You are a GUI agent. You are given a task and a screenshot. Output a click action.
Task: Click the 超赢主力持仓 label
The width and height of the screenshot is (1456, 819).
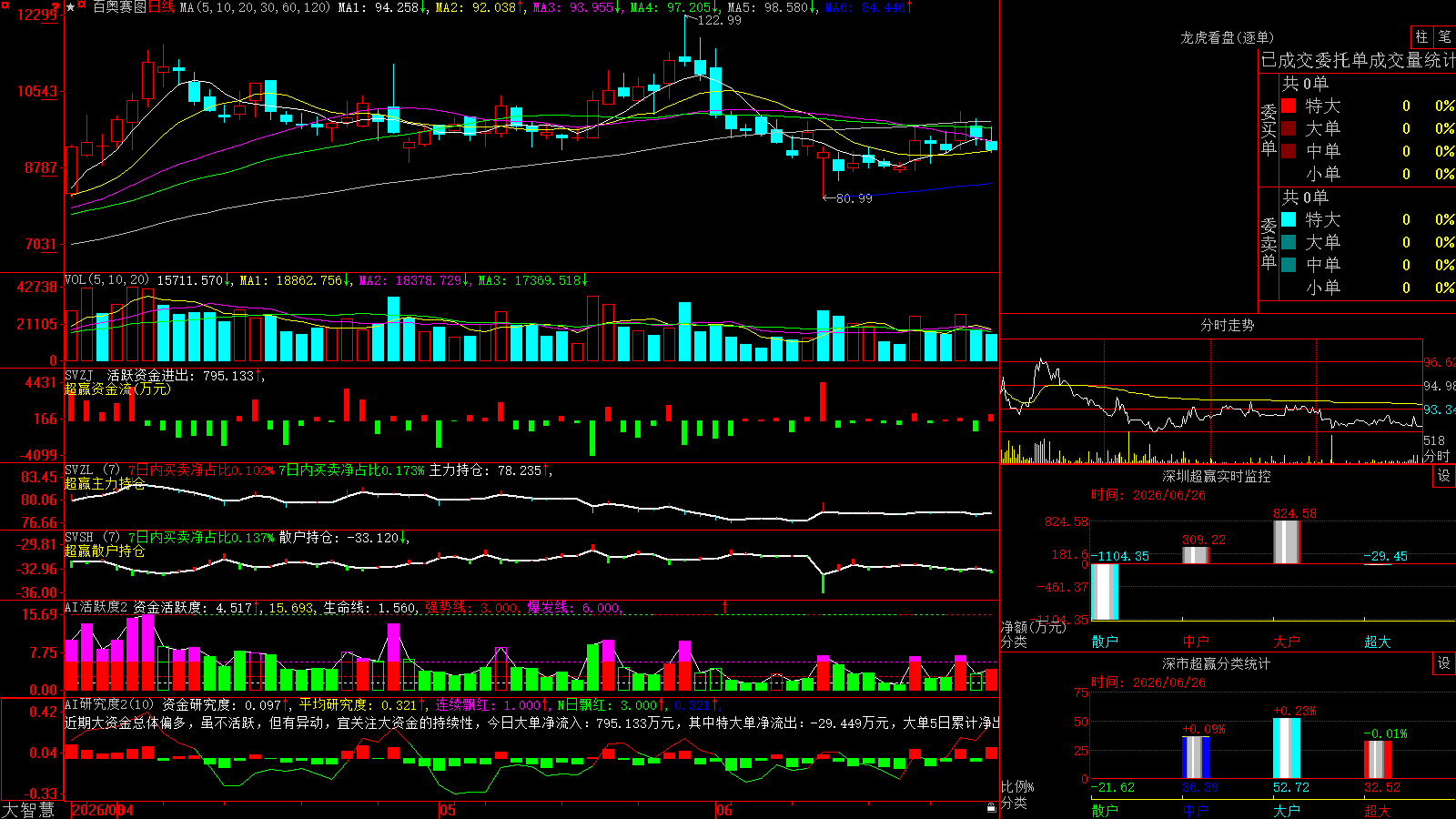click(105, 483)
